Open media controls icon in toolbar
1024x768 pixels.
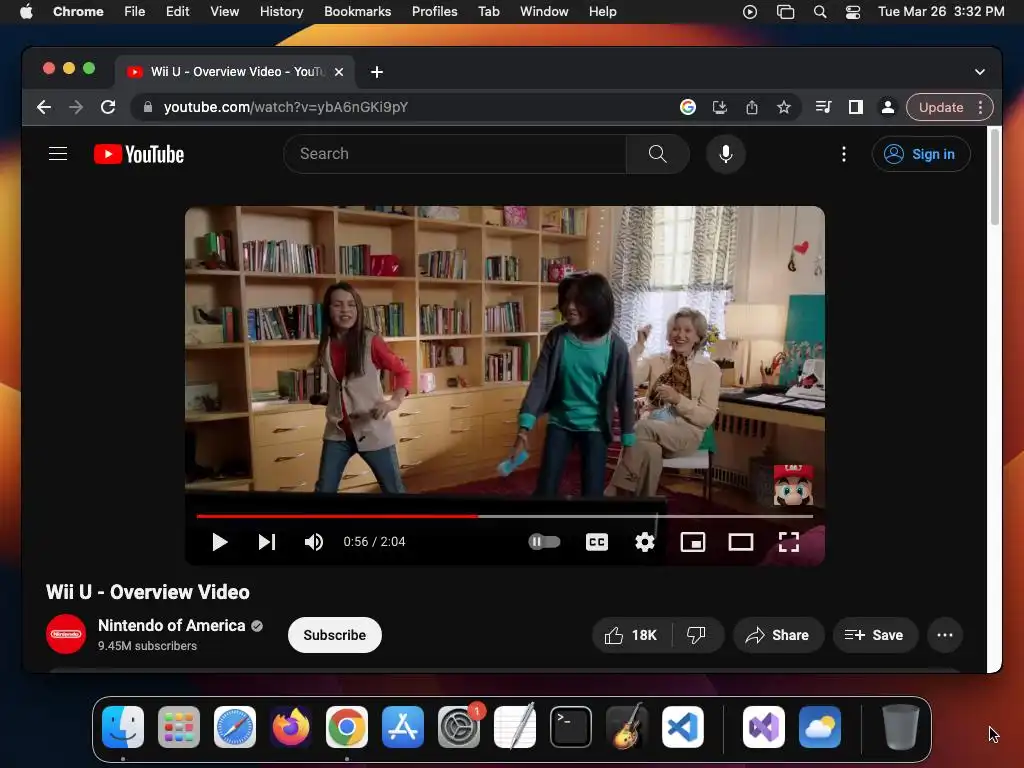click(x=824, y=107)
